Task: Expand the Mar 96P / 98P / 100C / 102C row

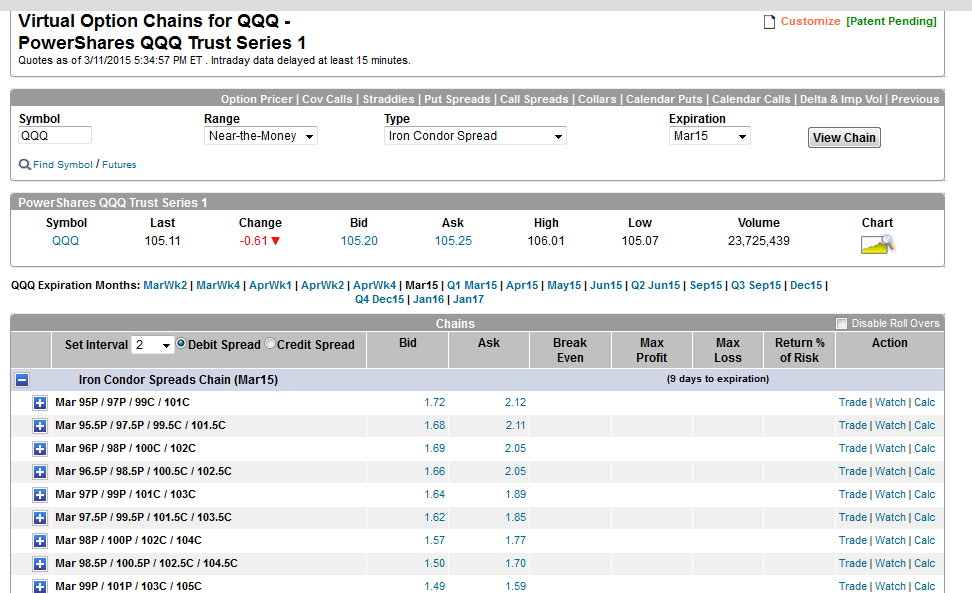Action: (40, 449)
